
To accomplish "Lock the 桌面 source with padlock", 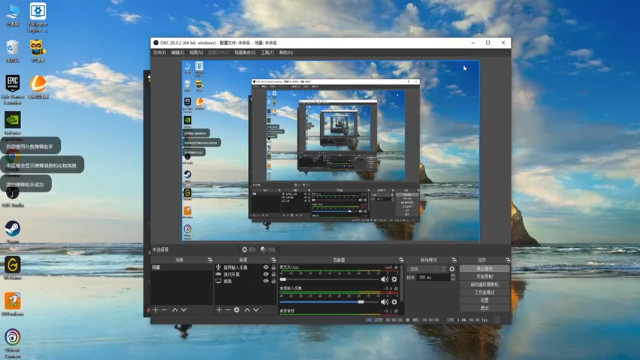I will click(273, 281).
